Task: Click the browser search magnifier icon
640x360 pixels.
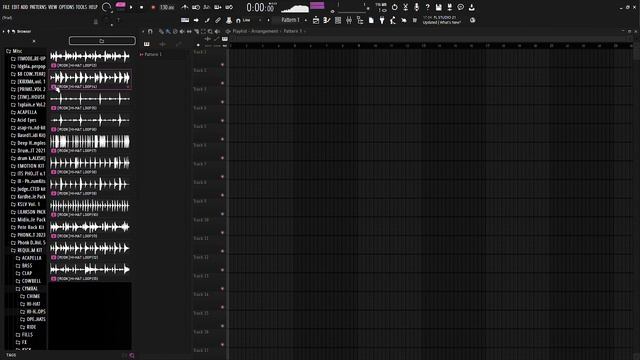Action: coord(132,356)
